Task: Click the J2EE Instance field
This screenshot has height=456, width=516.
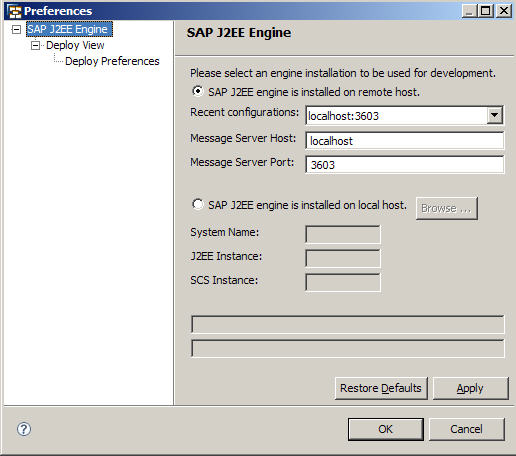Action: [x=343, y=258]
